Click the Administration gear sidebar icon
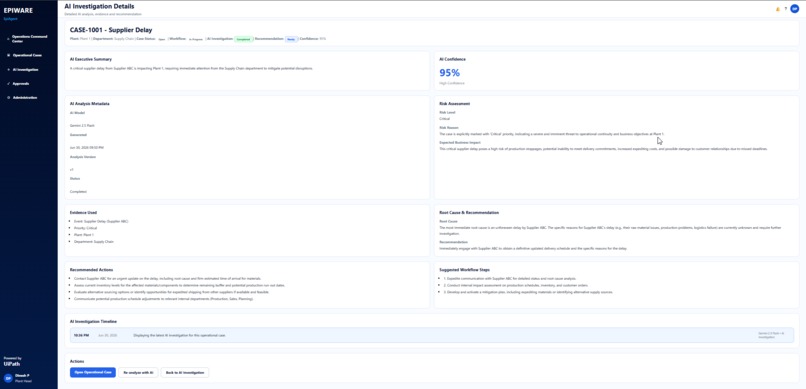806x389 pixels. coord(8,97)
